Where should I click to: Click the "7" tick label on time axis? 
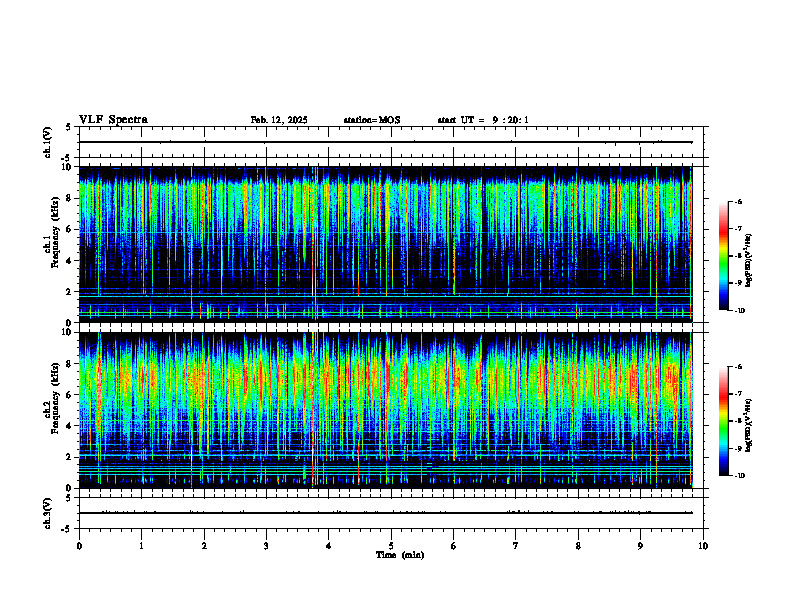pos(516,546)
